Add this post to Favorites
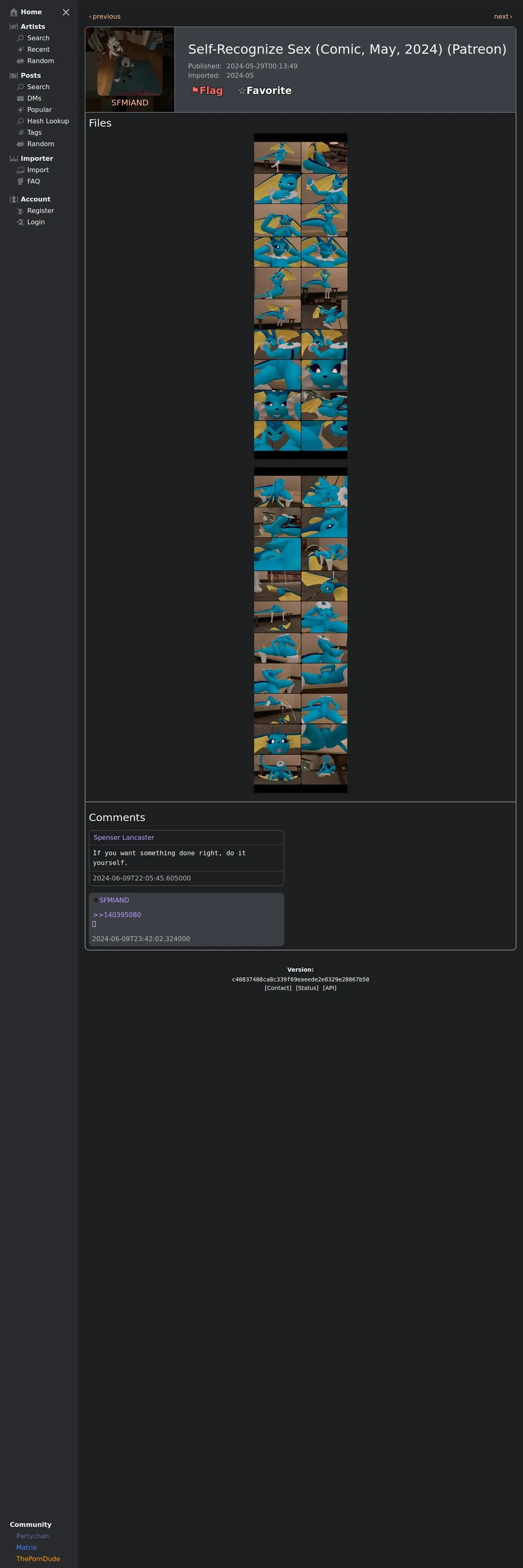 265,91
